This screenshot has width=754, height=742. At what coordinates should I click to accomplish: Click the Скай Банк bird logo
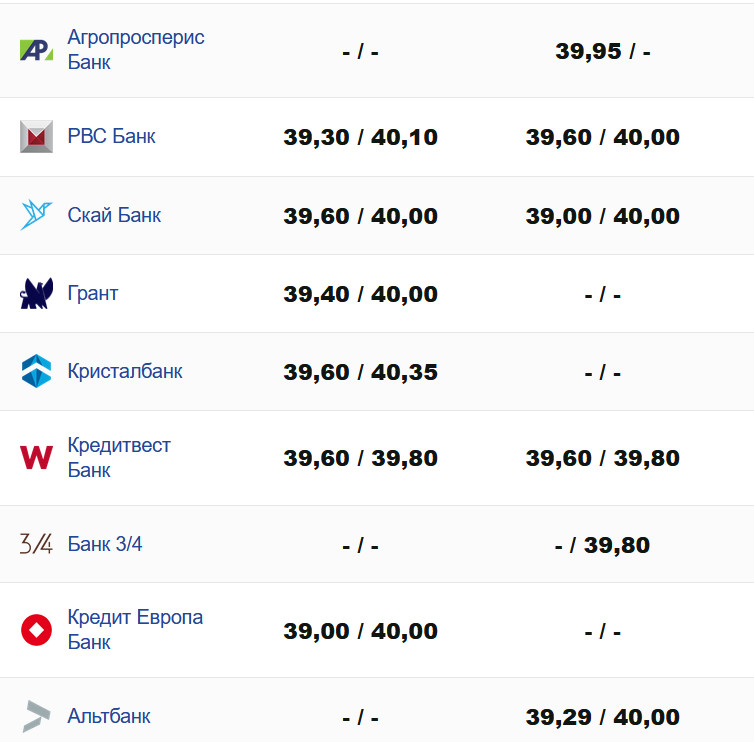[36, 215]
